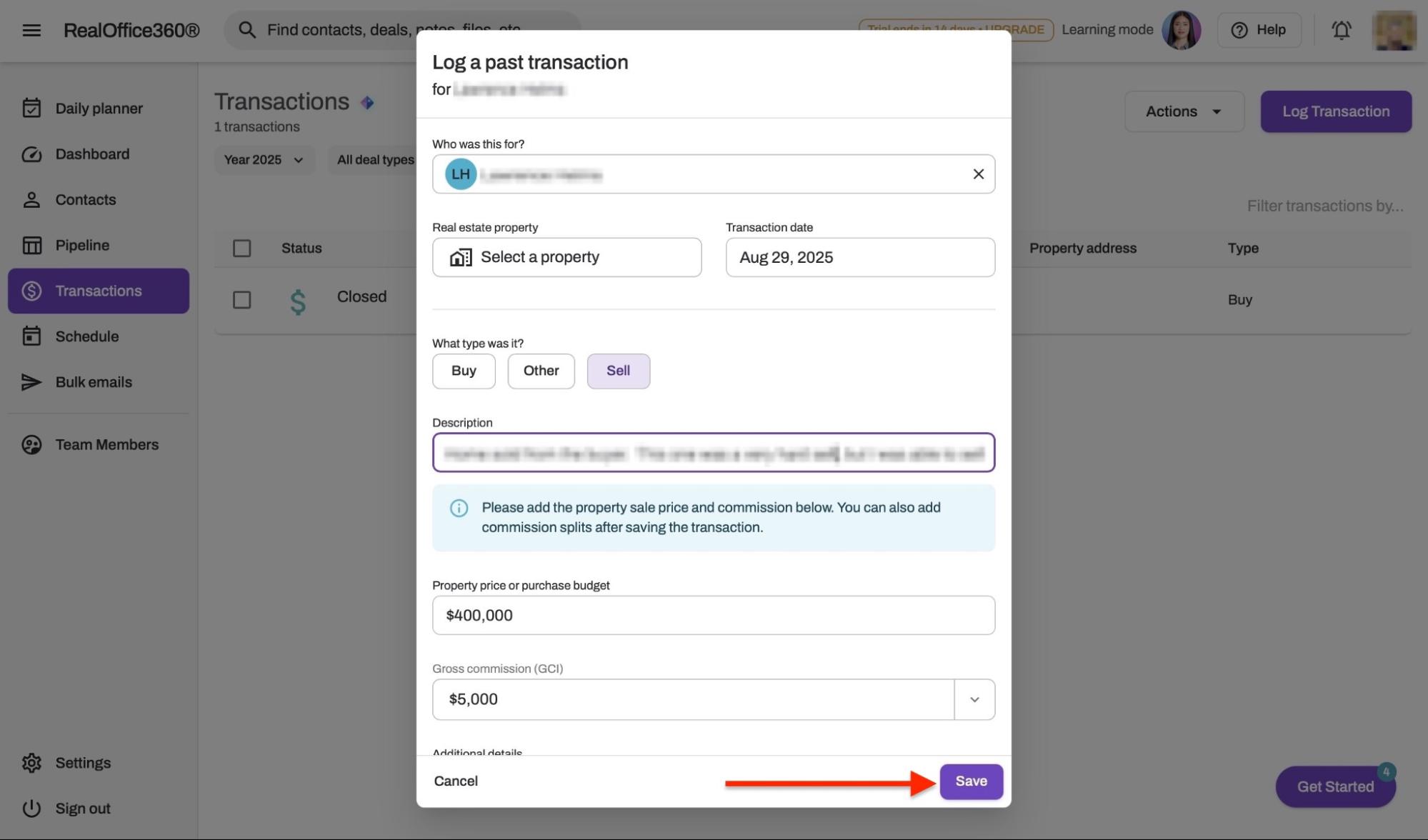The image size is (1428, 840).
Task: Click the green dollar status icon
Action: tap(298, 301)
